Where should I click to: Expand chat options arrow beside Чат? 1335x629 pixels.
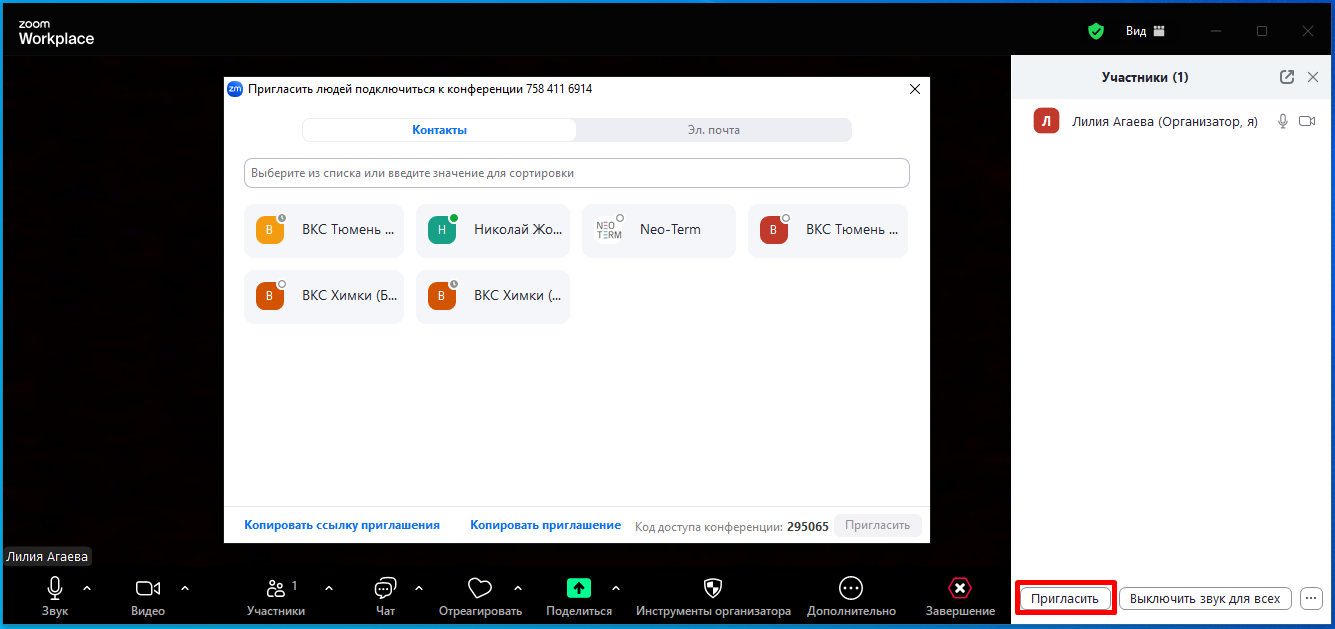pyautogui.click(x=419, y=588)
